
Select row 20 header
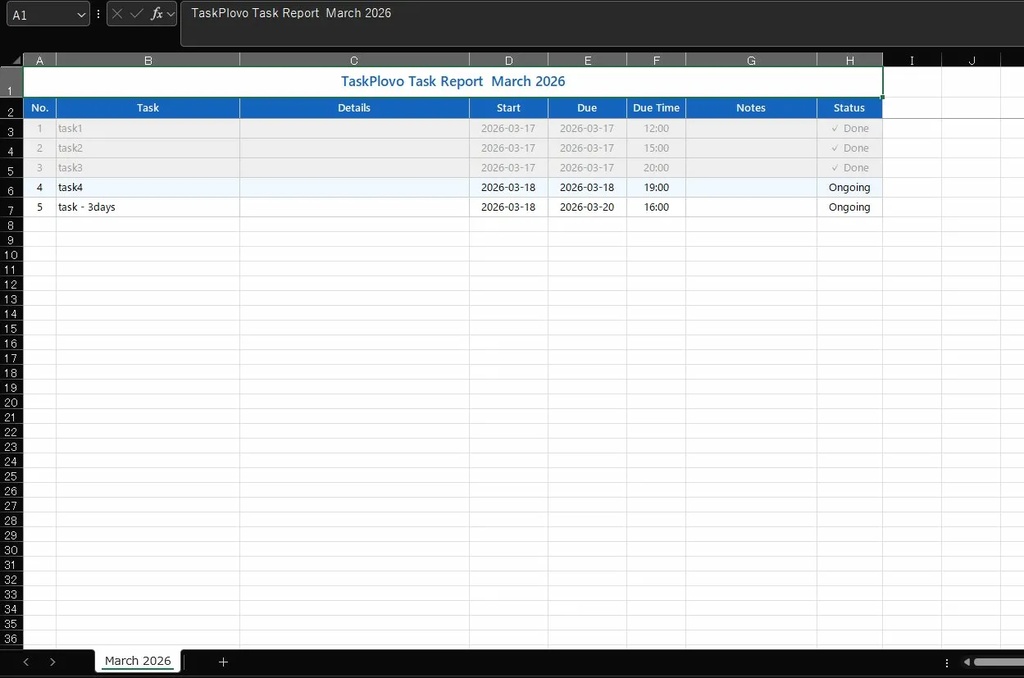pyautogui.click(x=11, y=402)
